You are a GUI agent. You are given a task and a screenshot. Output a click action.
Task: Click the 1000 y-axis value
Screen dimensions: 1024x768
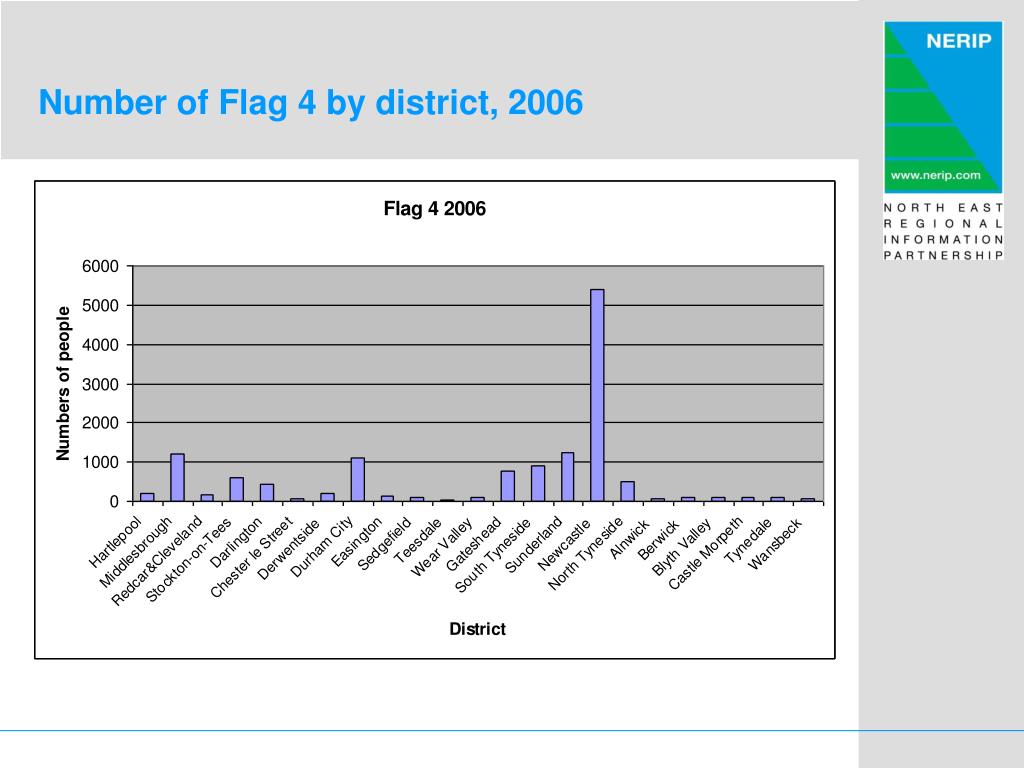(101, 462)
